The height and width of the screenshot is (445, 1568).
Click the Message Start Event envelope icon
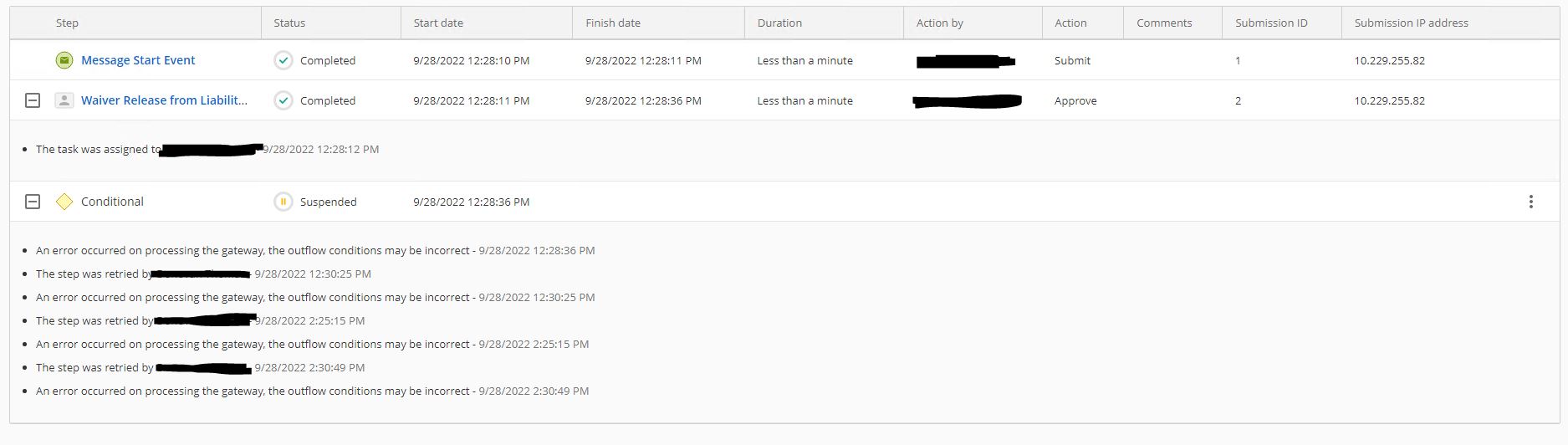[x=64, y=60]
